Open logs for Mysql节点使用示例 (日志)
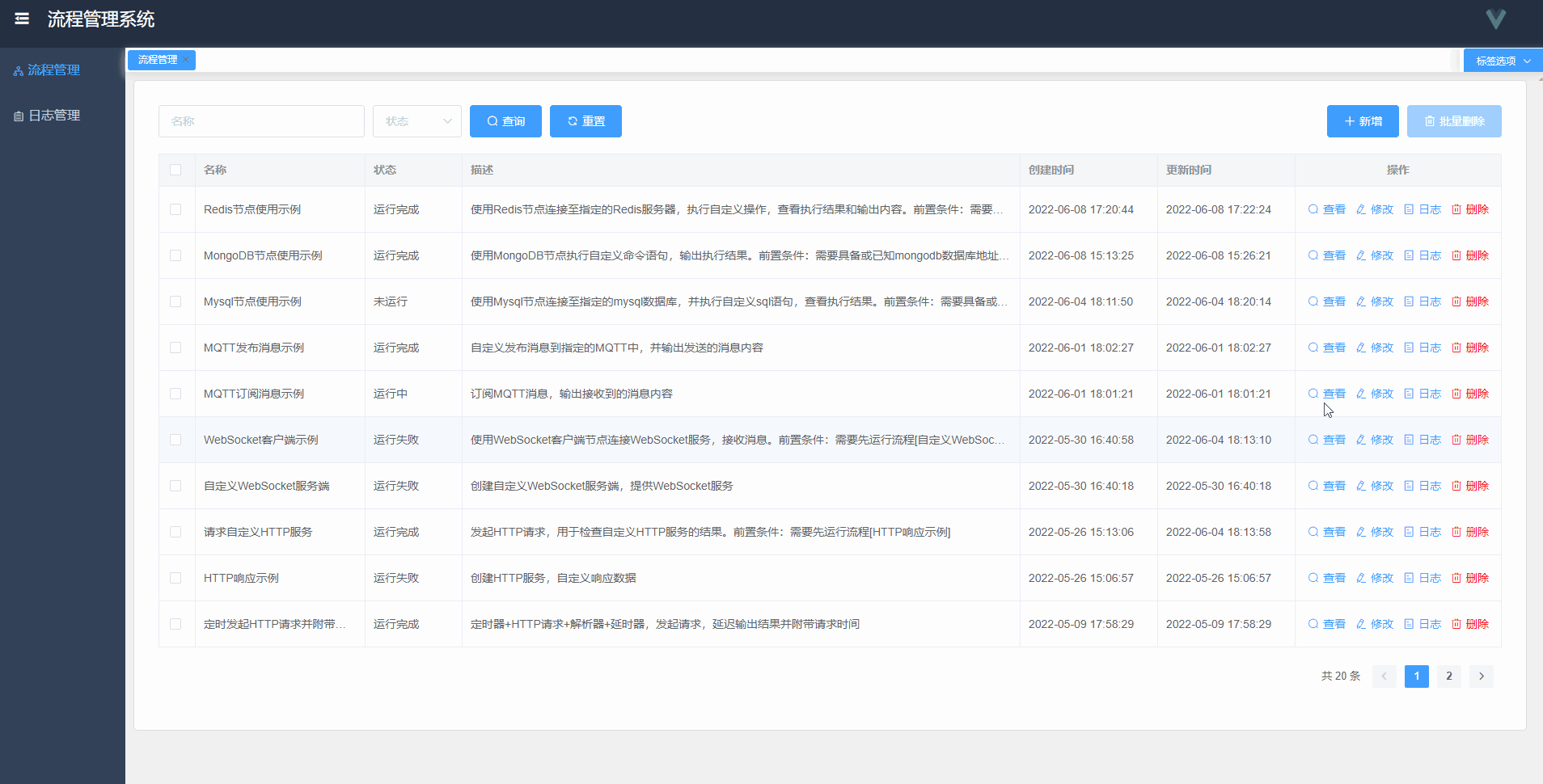Screen dimensions: 1543x784 [1422, 301]
